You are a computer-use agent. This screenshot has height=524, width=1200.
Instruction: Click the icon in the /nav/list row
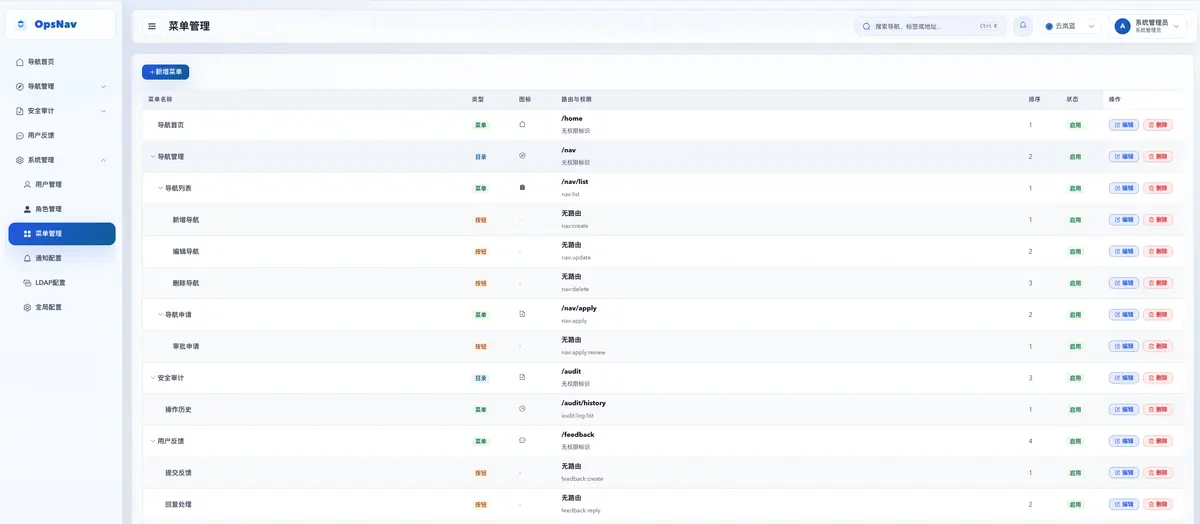point(522,188)
